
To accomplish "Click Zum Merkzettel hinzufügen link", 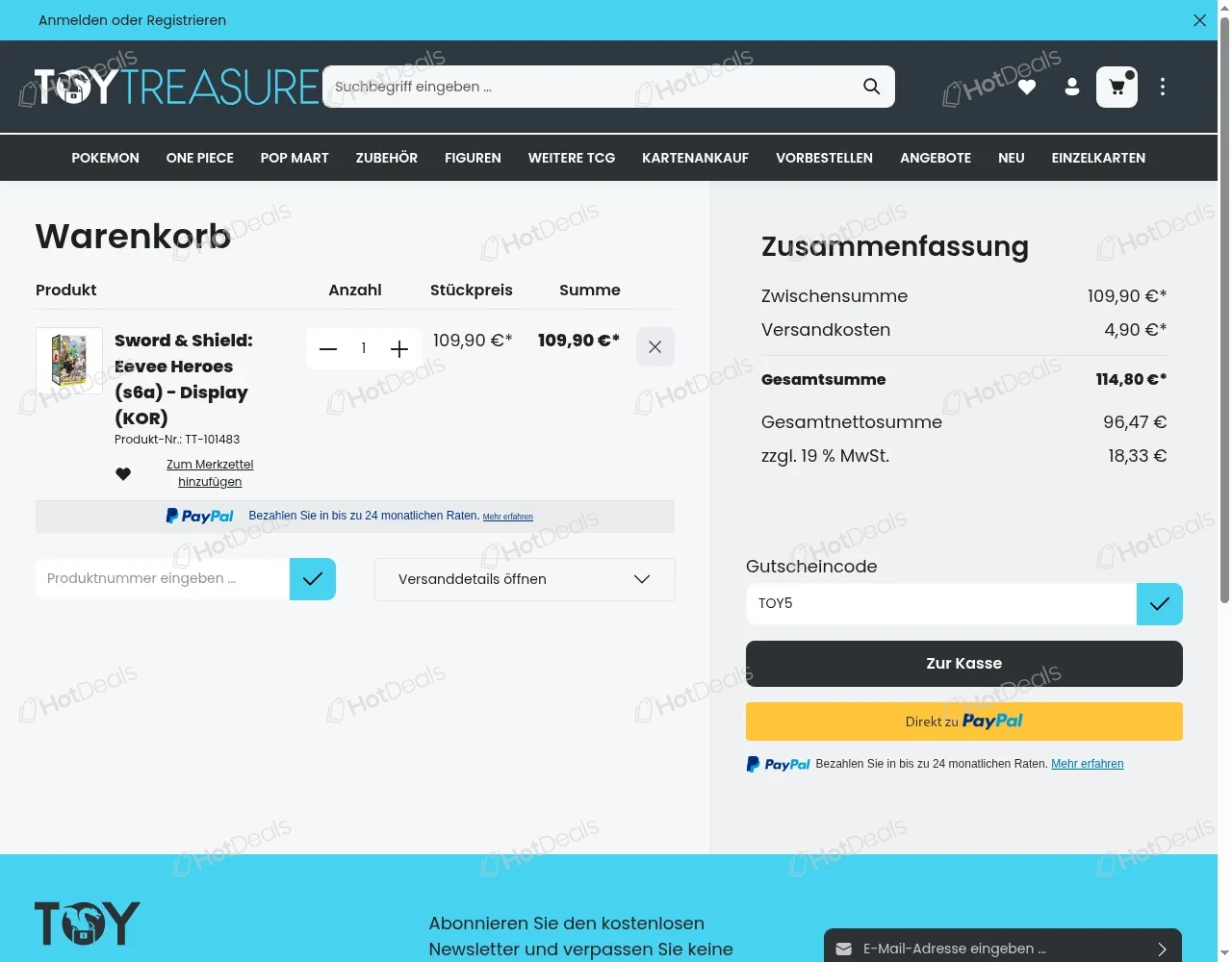I will pos(210,473).
